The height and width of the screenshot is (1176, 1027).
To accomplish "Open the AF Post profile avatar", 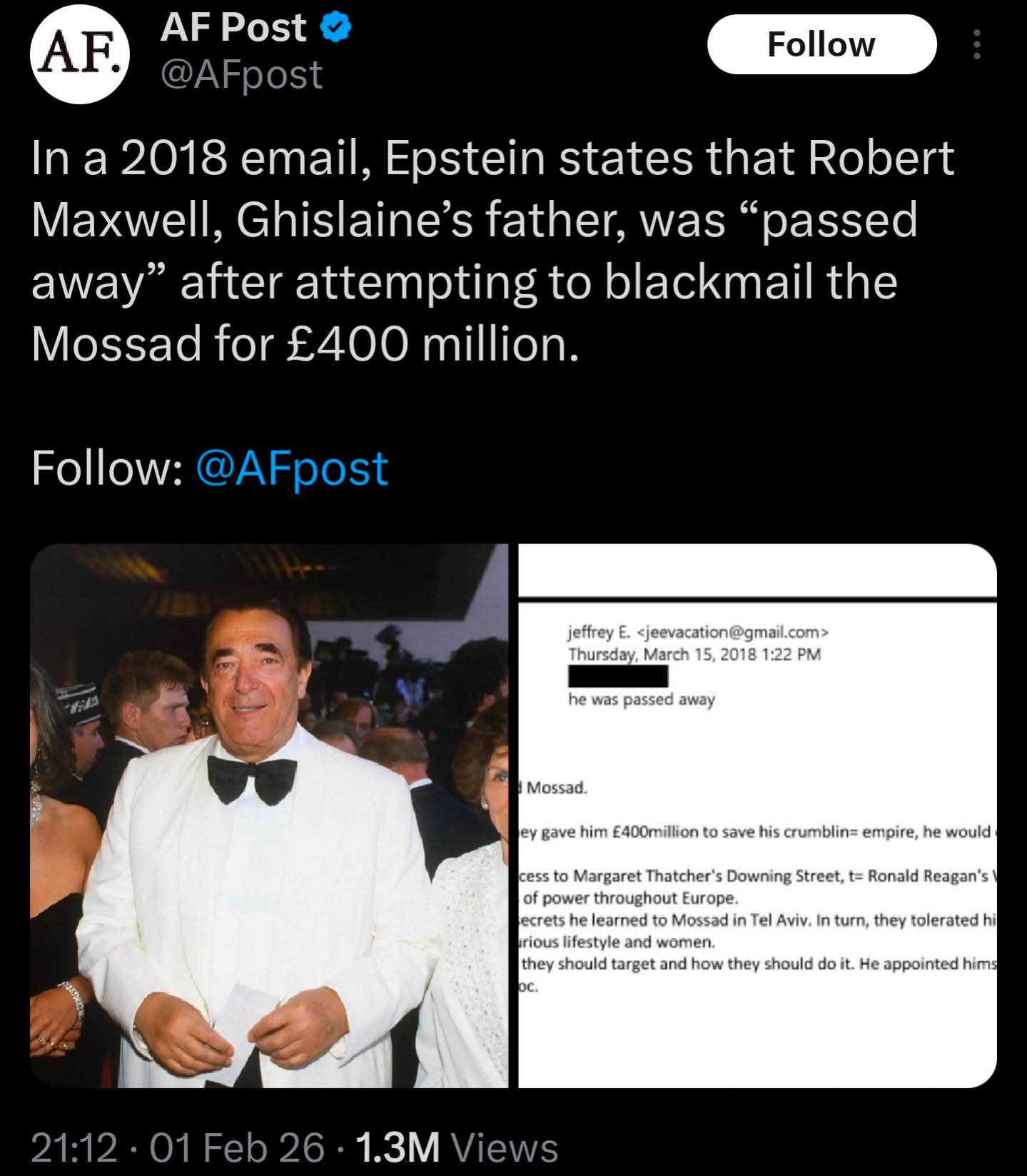I will [80, 54].
